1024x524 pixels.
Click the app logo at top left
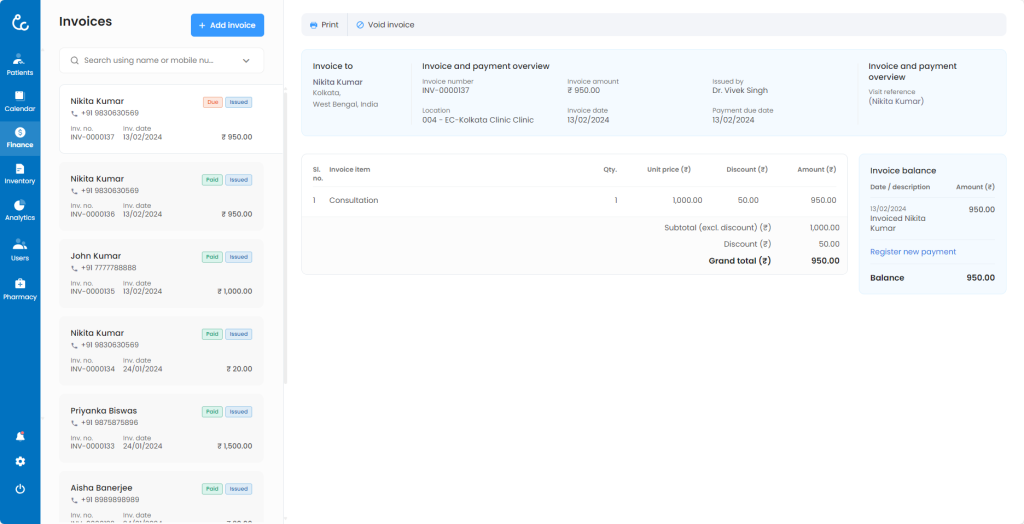(20, 22)
